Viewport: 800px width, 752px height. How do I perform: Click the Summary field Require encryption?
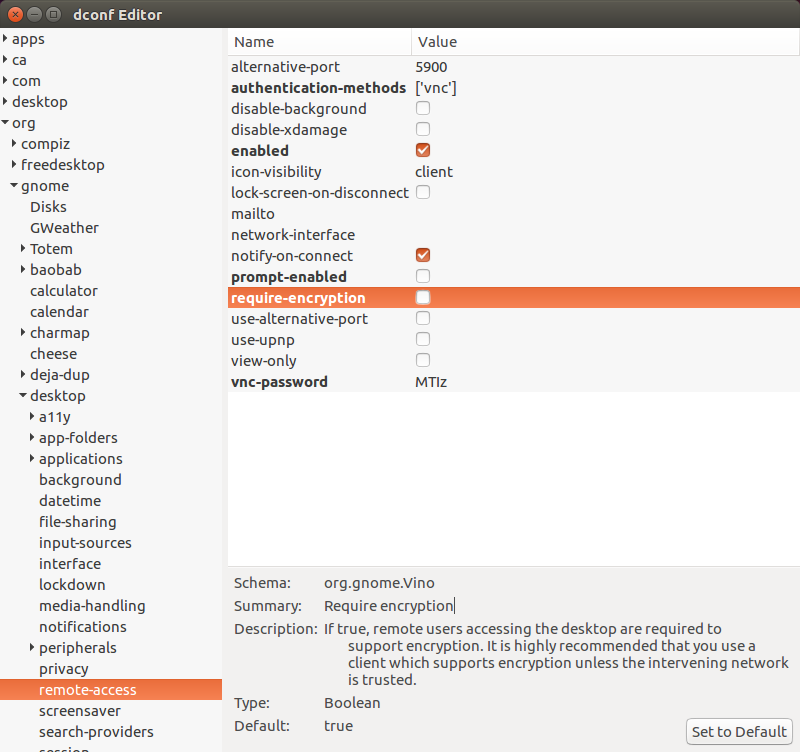coord(389,606)
